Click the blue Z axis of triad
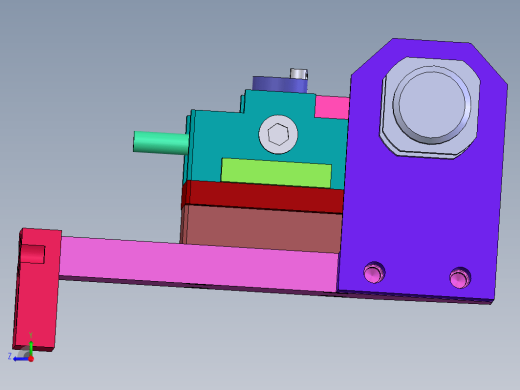 21,359
